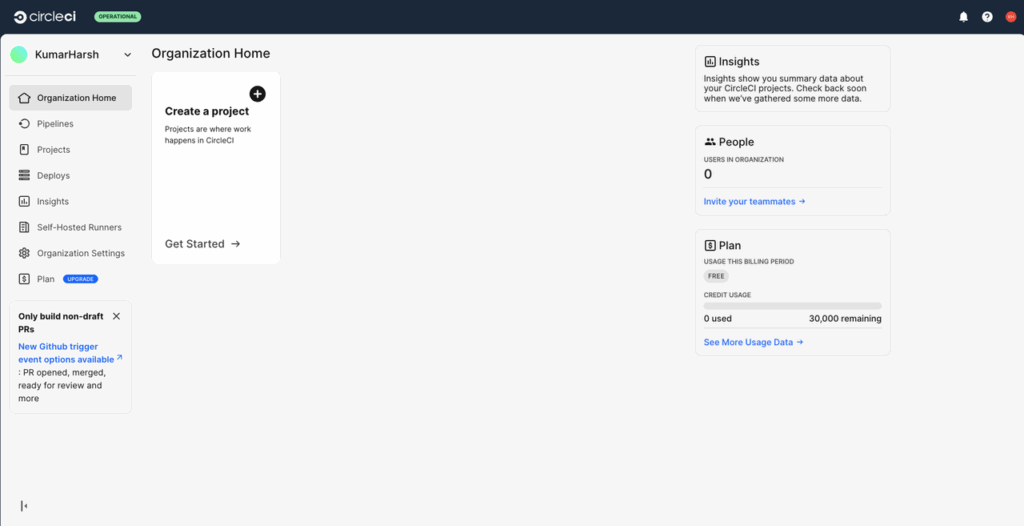Open New Github trigger event options link
Image resolution: width=1024 pixels, height=526 pixels.
tap(70, 353)
